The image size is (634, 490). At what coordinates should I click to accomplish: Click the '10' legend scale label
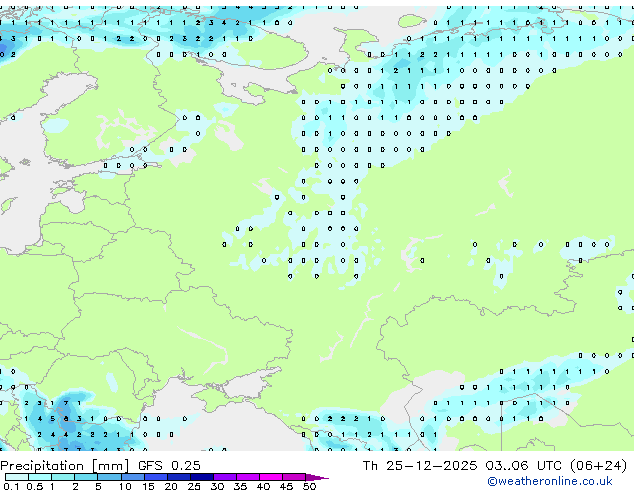125,486
